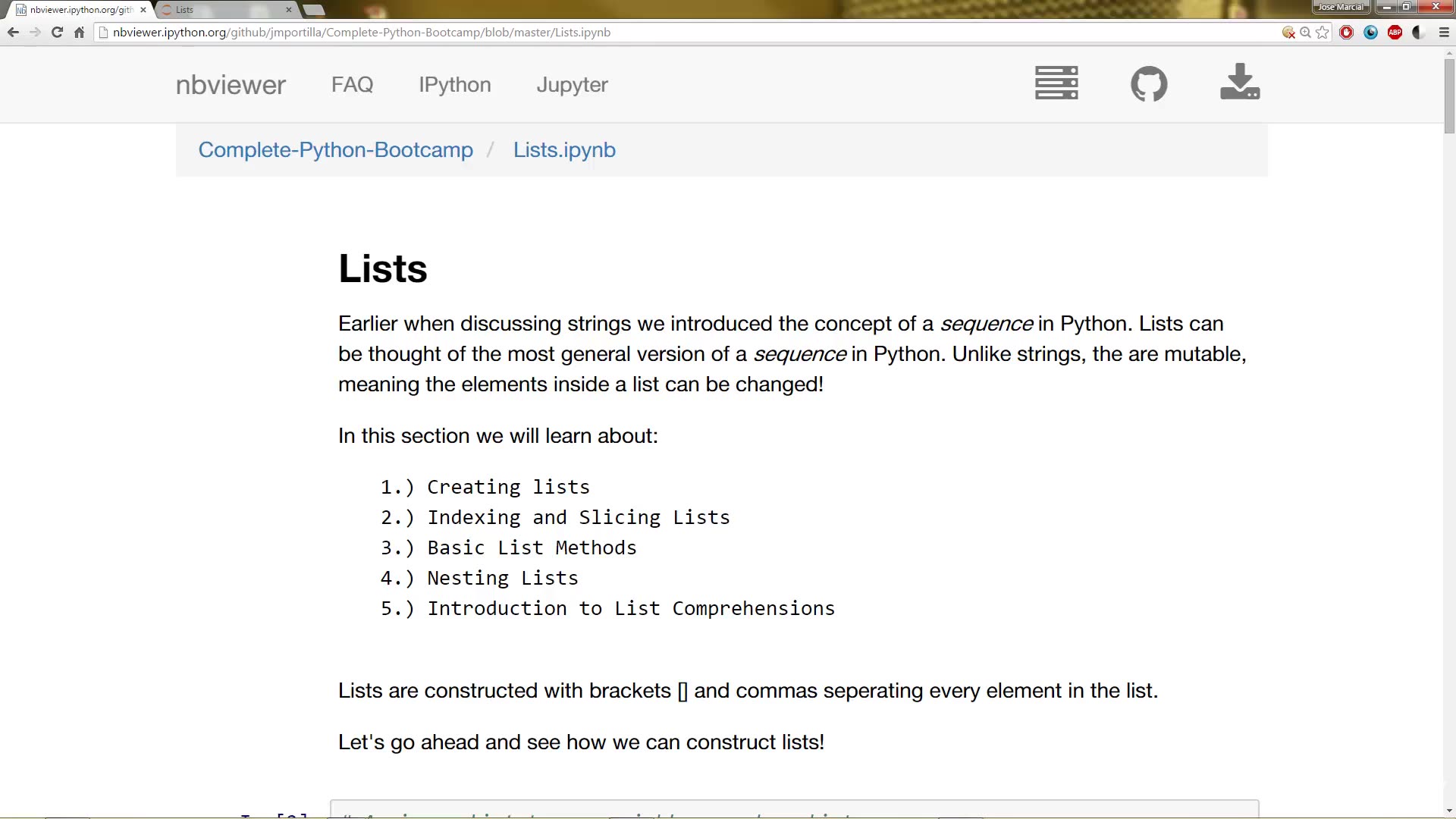Click "Let's go ahead and see" sentence
This screenshot has width=1456, height=819.
[x=581, y=742]
